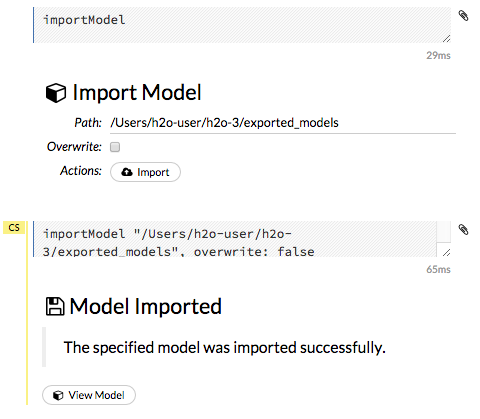Click paperclip icon beside first importModel cell
Screen dimensions: 480x419
click(463, 16)
